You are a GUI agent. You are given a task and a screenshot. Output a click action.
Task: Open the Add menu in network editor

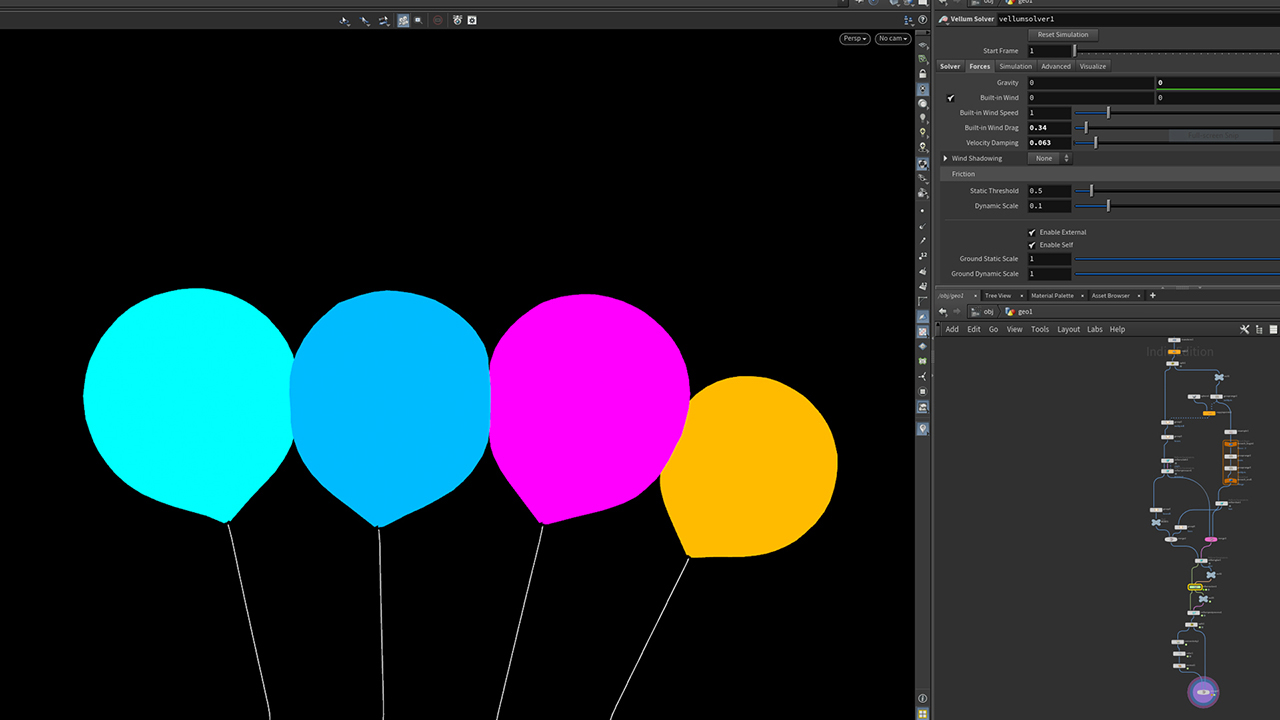tap(952, 329)
